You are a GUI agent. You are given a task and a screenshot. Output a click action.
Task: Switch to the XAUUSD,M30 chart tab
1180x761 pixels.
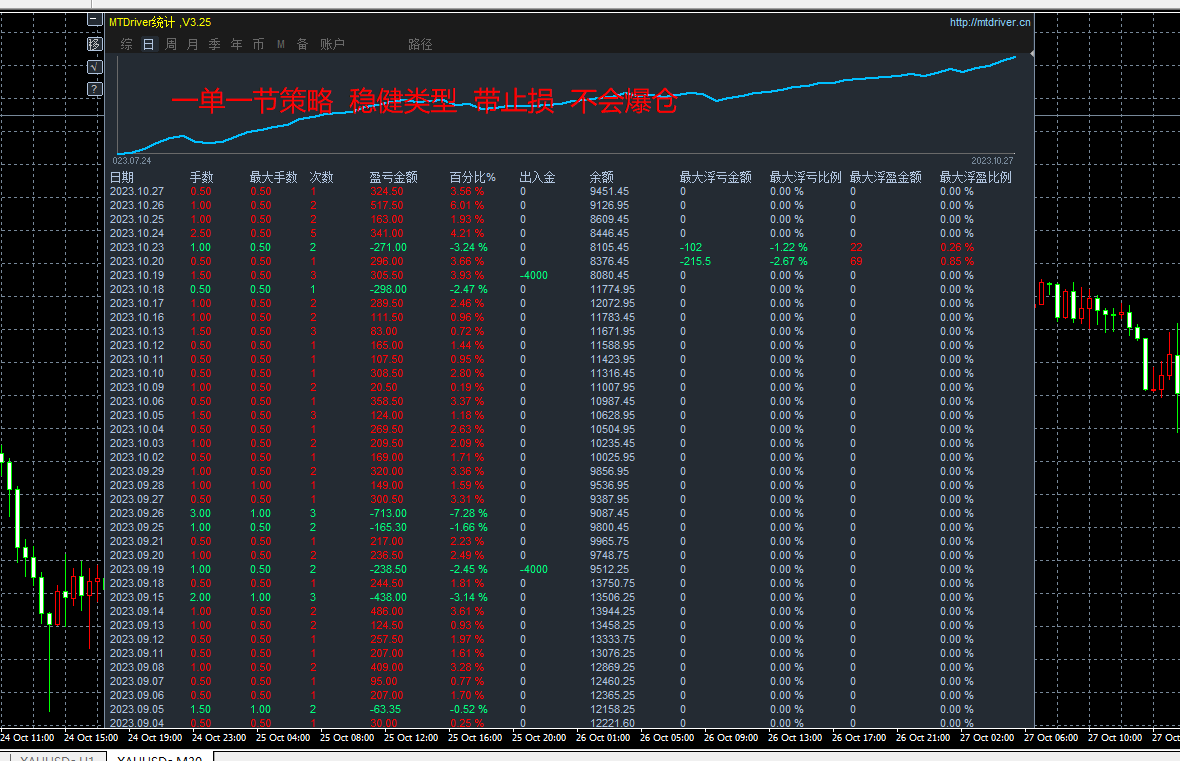[x=160, y=757]
